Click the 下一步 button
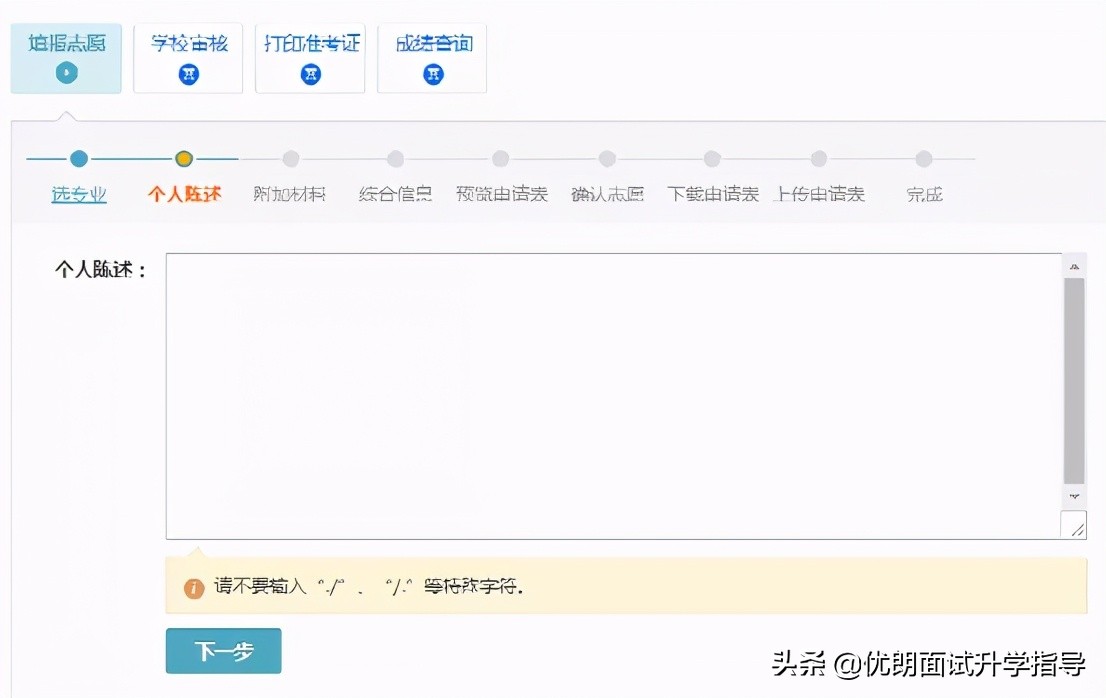Screen dimensions: 1106x698 tap(224, 651)
